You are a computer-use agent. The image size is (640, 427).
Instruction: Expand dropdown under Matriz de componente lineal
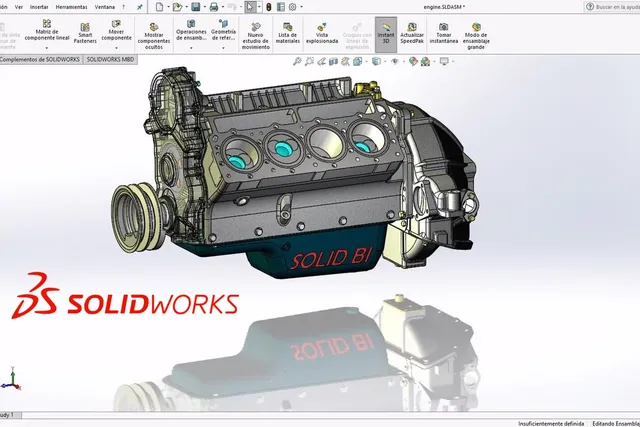pyautogui.click(x=47, y=48)
